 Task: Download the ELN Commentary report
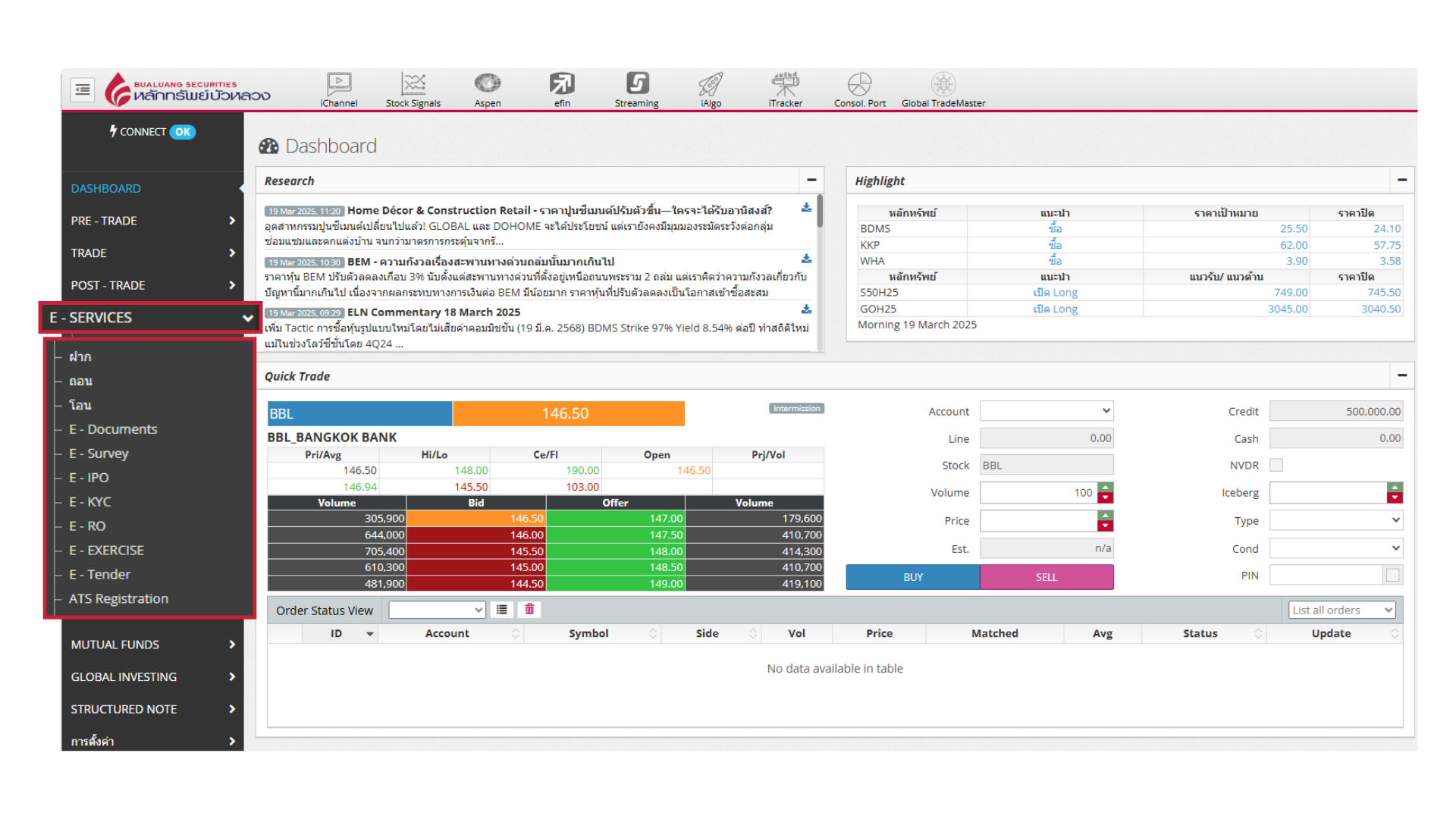coord(806,309)
